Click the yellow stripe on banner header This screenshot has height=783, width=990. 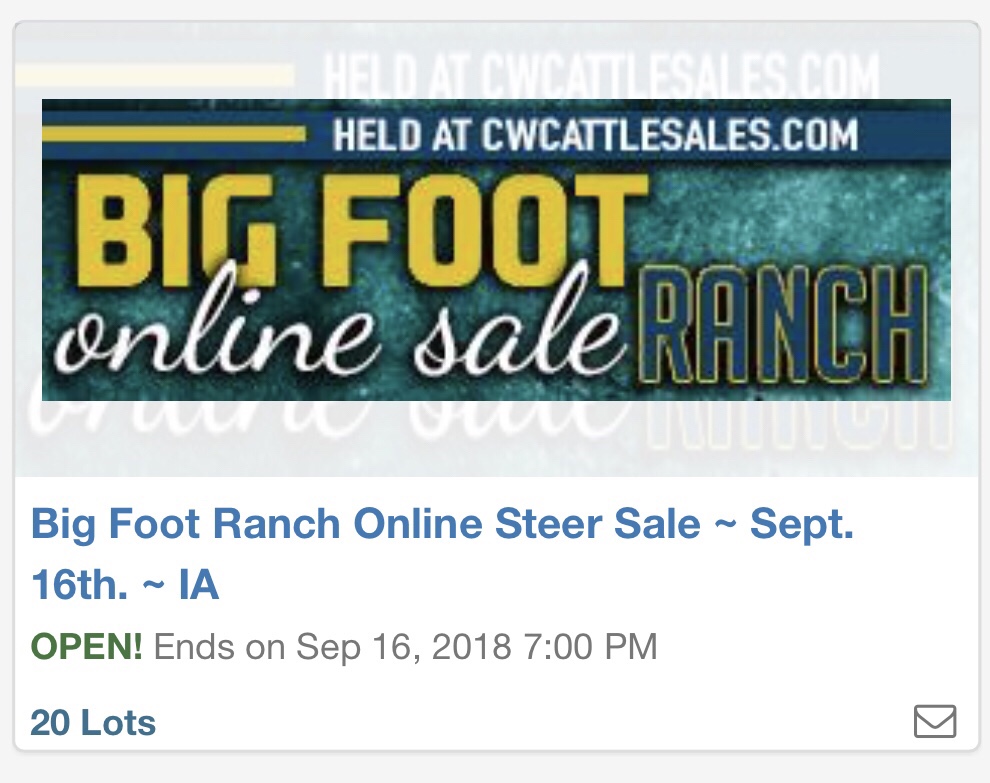point(174,134)
